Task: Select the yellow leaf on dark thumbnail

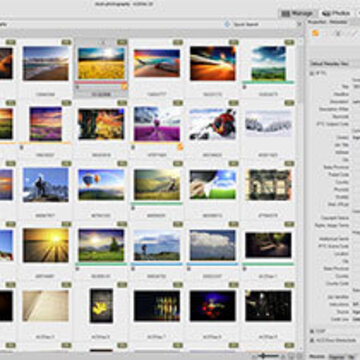Action: 101,306
